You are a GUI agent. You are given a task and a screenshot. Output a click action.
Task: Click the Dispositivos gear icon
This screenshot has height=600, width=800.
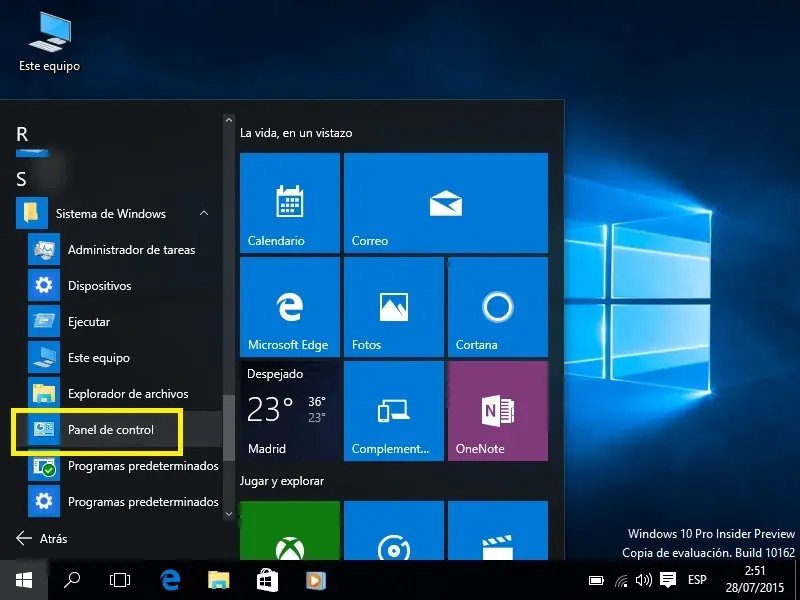pyautogui.click(x=44, y=286)
